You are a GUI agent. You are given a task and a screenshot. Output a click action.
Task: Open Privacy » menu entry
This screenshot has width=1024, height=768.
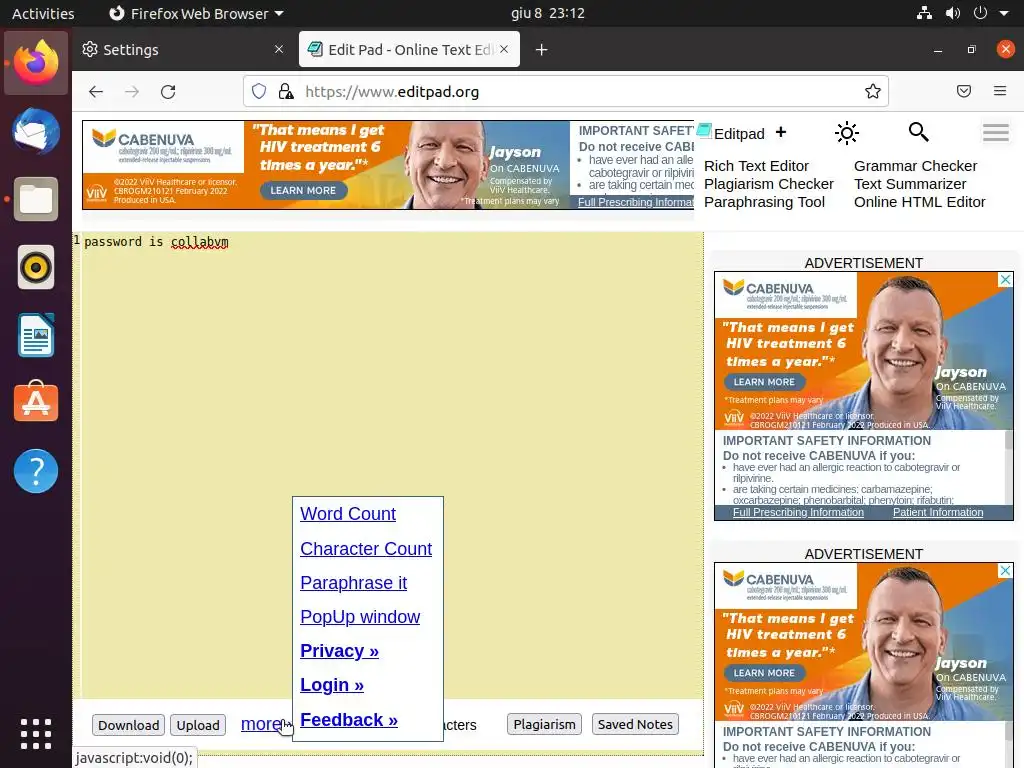339,651
